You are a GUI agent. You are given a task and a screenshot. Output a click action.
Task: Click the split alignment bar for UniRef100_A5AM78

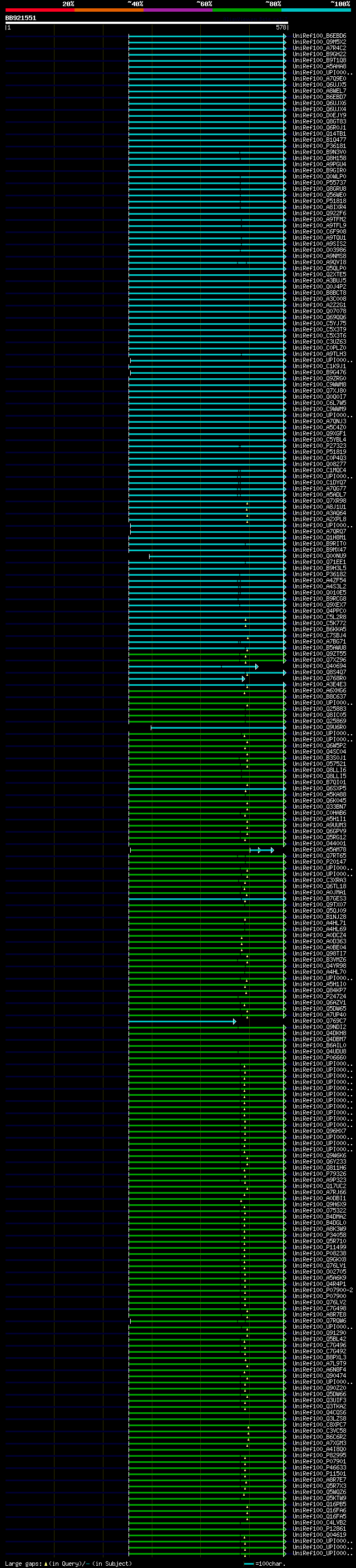tap(202, 850)
